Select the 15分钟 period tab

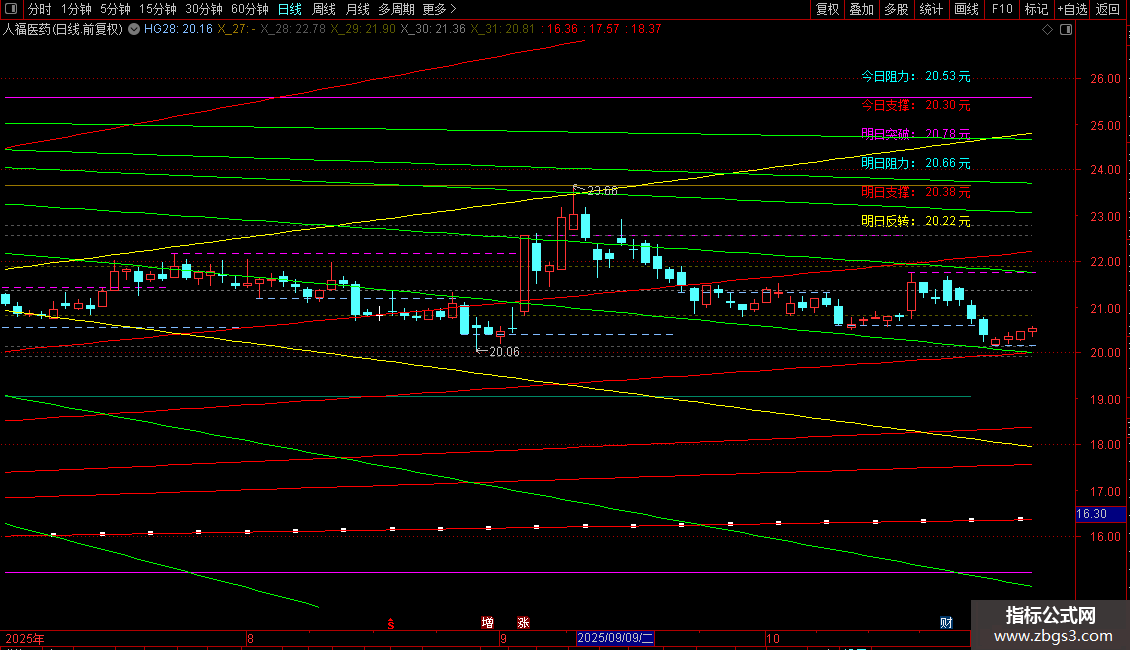coord(157,9)
